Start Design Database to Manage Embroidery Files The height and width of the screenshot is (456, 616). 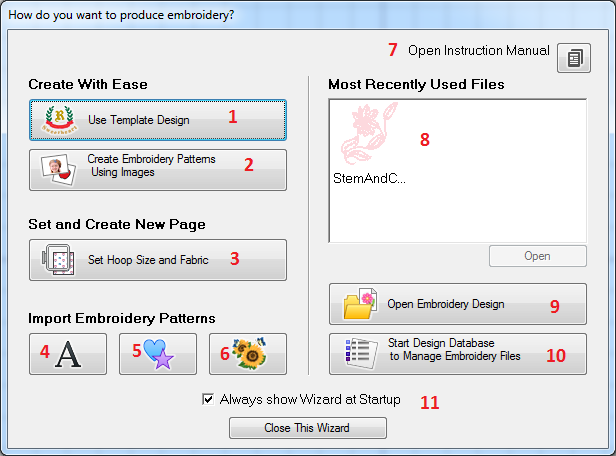click(458, 354)
